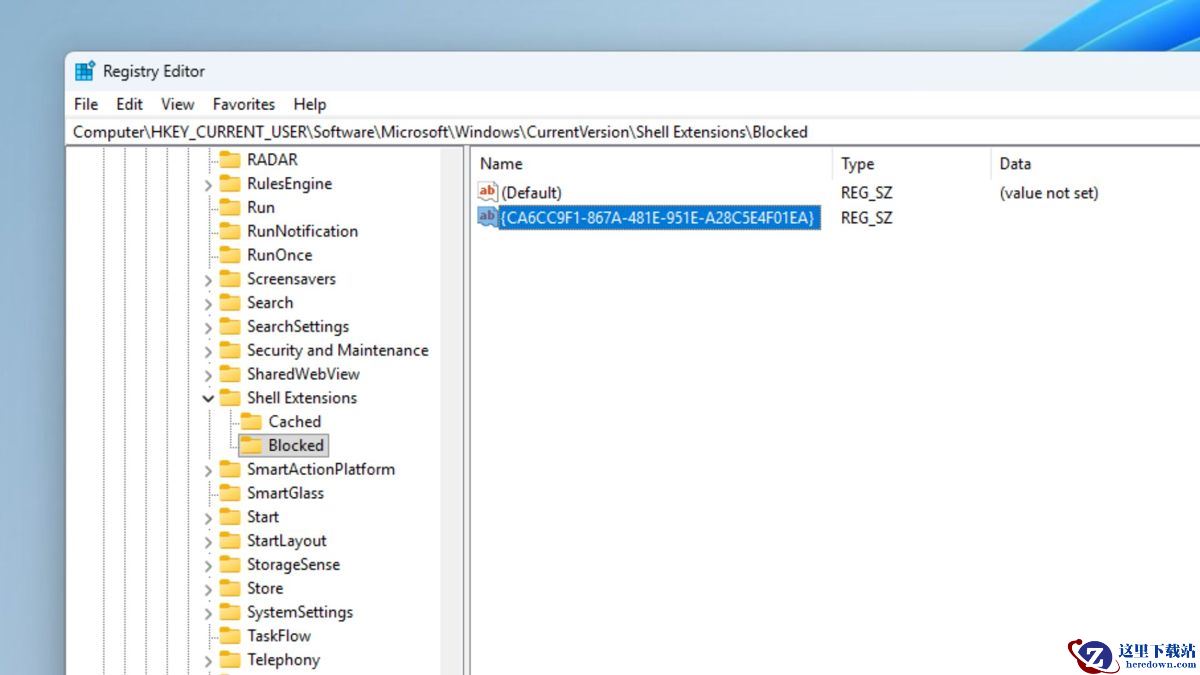Click the CA6CC9F1 GUID value icon
The width and height of the screenshot is (1200, 675).
pos(488,217)
